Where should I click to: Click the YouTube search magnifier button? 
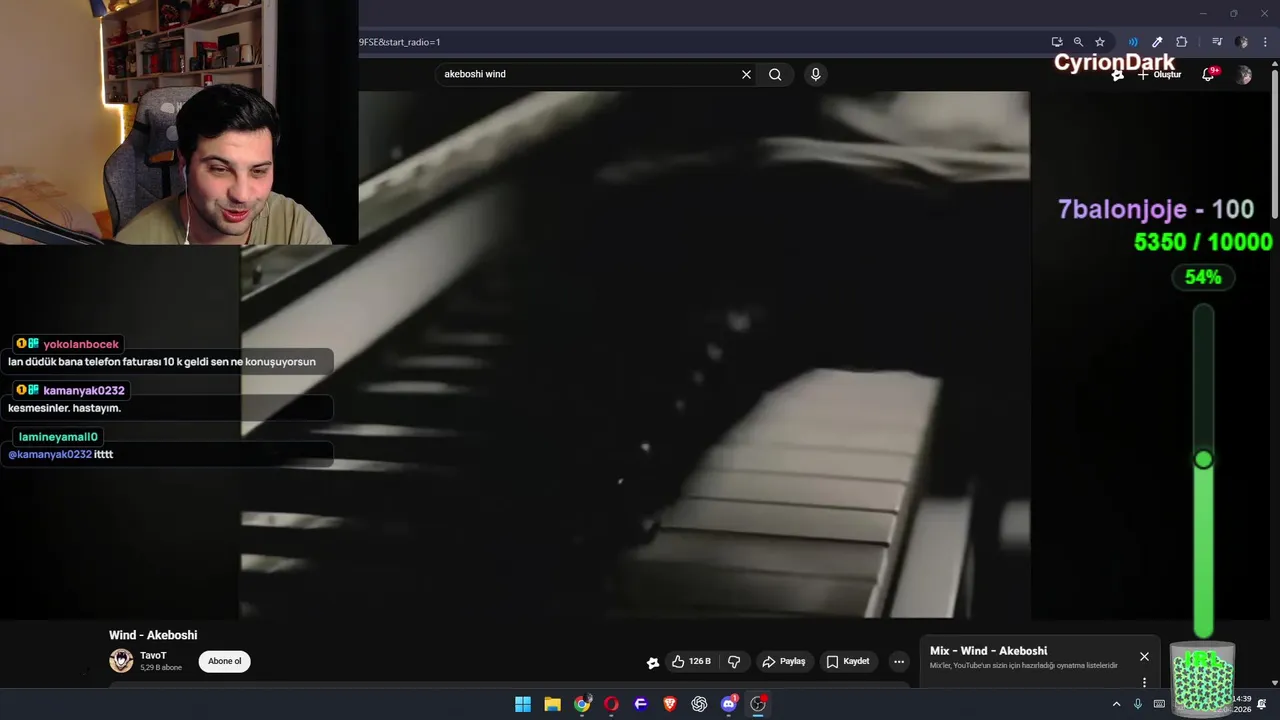tap(775, 74)
